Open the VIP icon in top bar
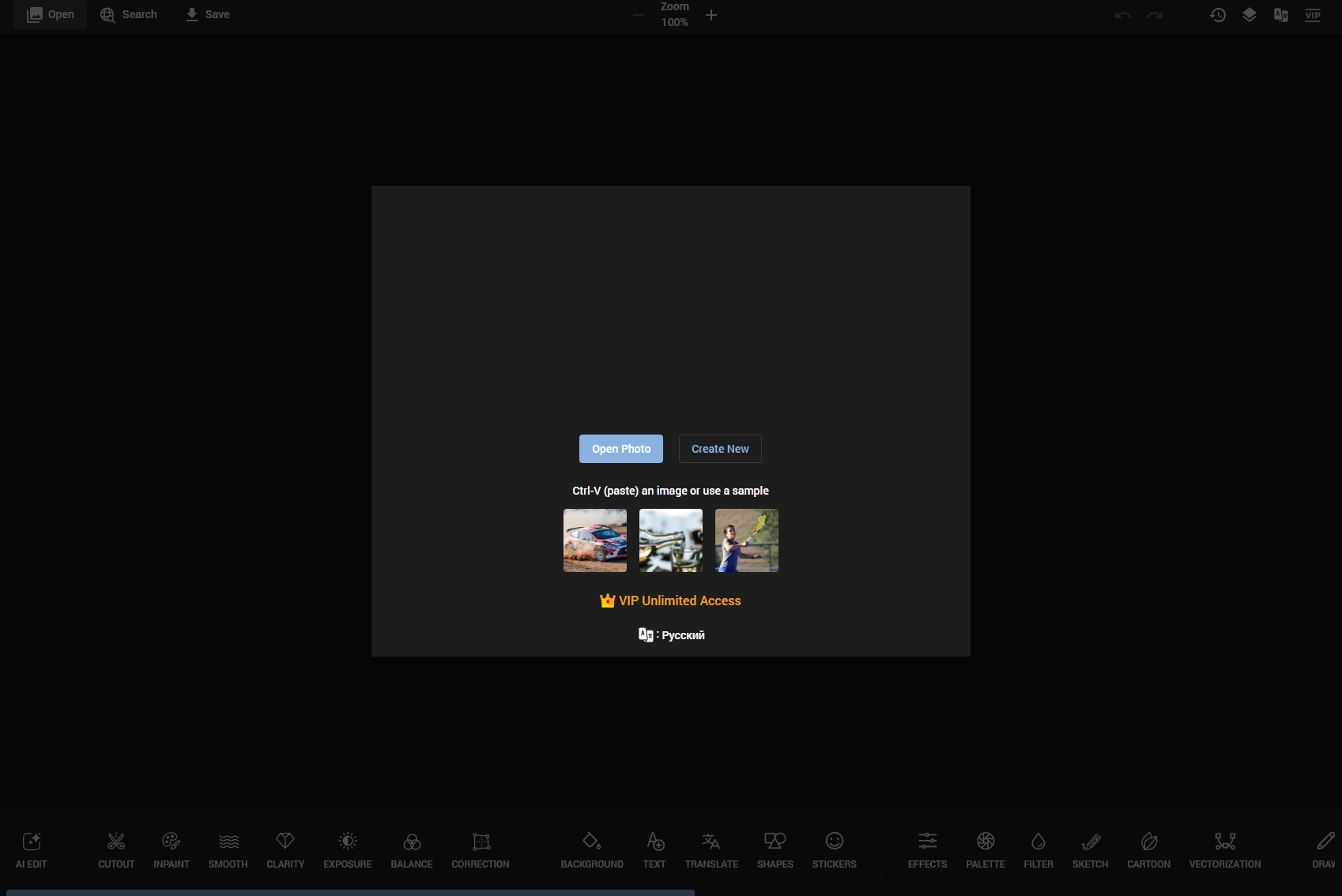 pyautogui.click(x=1313, y=15)
